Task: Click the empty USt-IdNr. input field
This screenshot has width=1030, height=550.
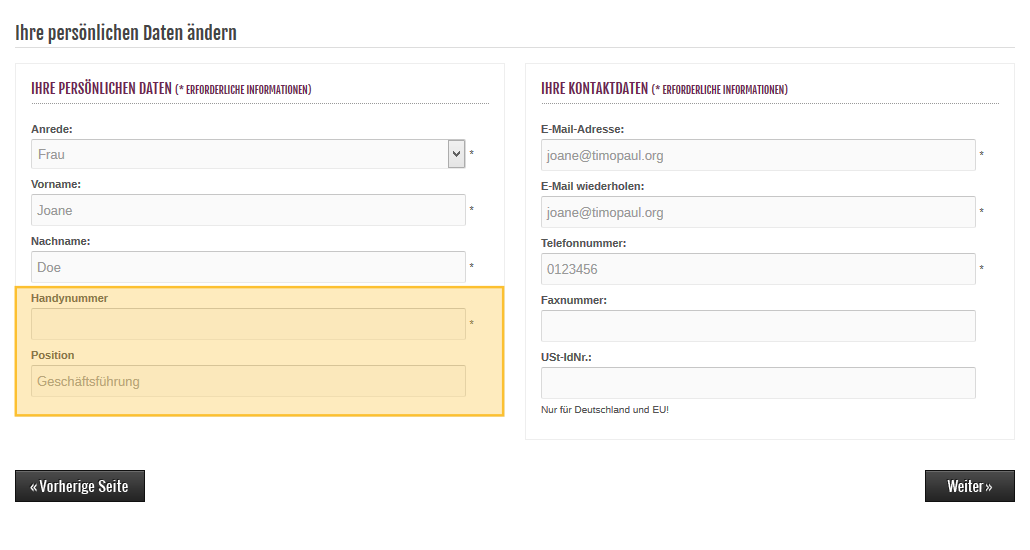Action: 758,383
